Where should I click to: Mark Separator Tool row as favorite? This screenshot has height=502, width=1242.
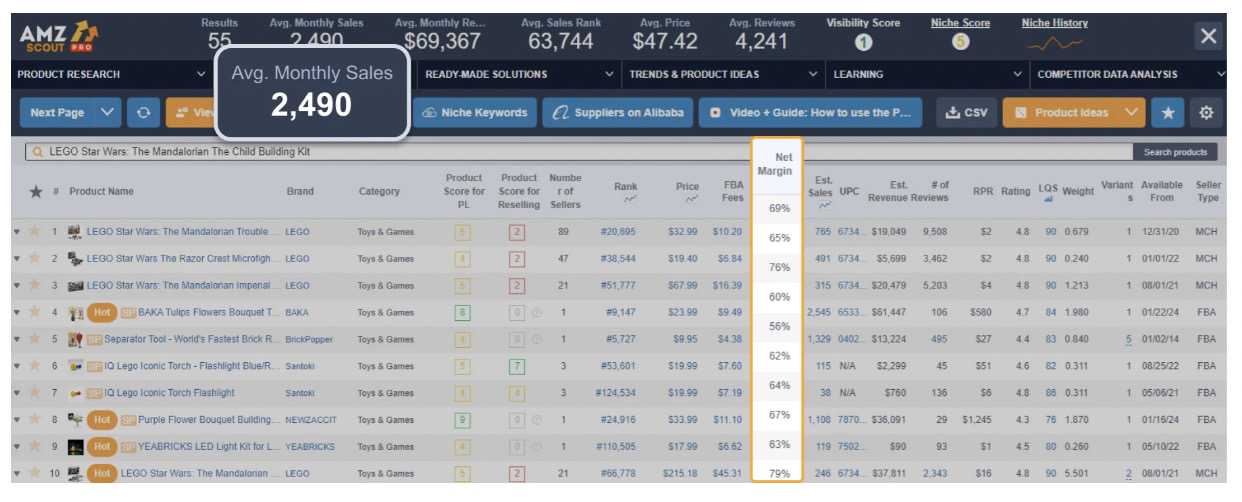[x=34, y=339]
